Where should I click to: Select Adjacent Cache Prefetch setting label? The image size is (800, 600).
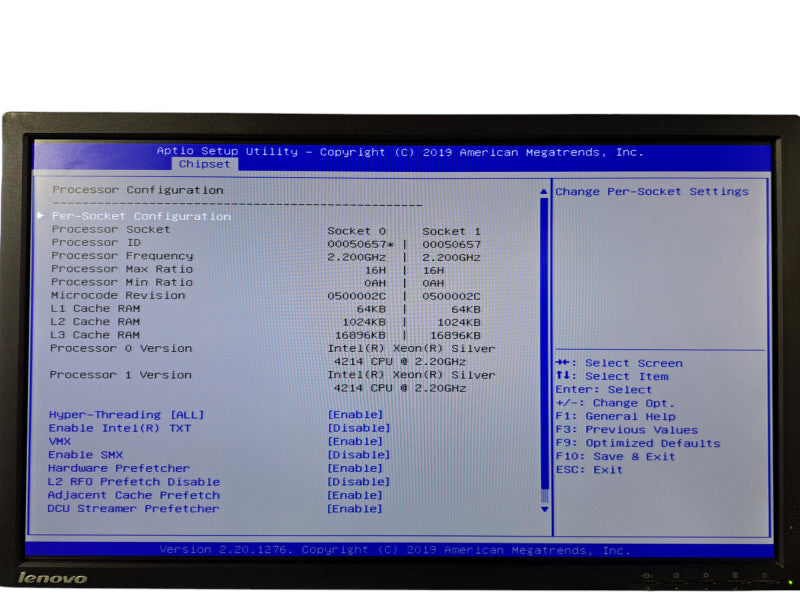click(x=134, y=495)
